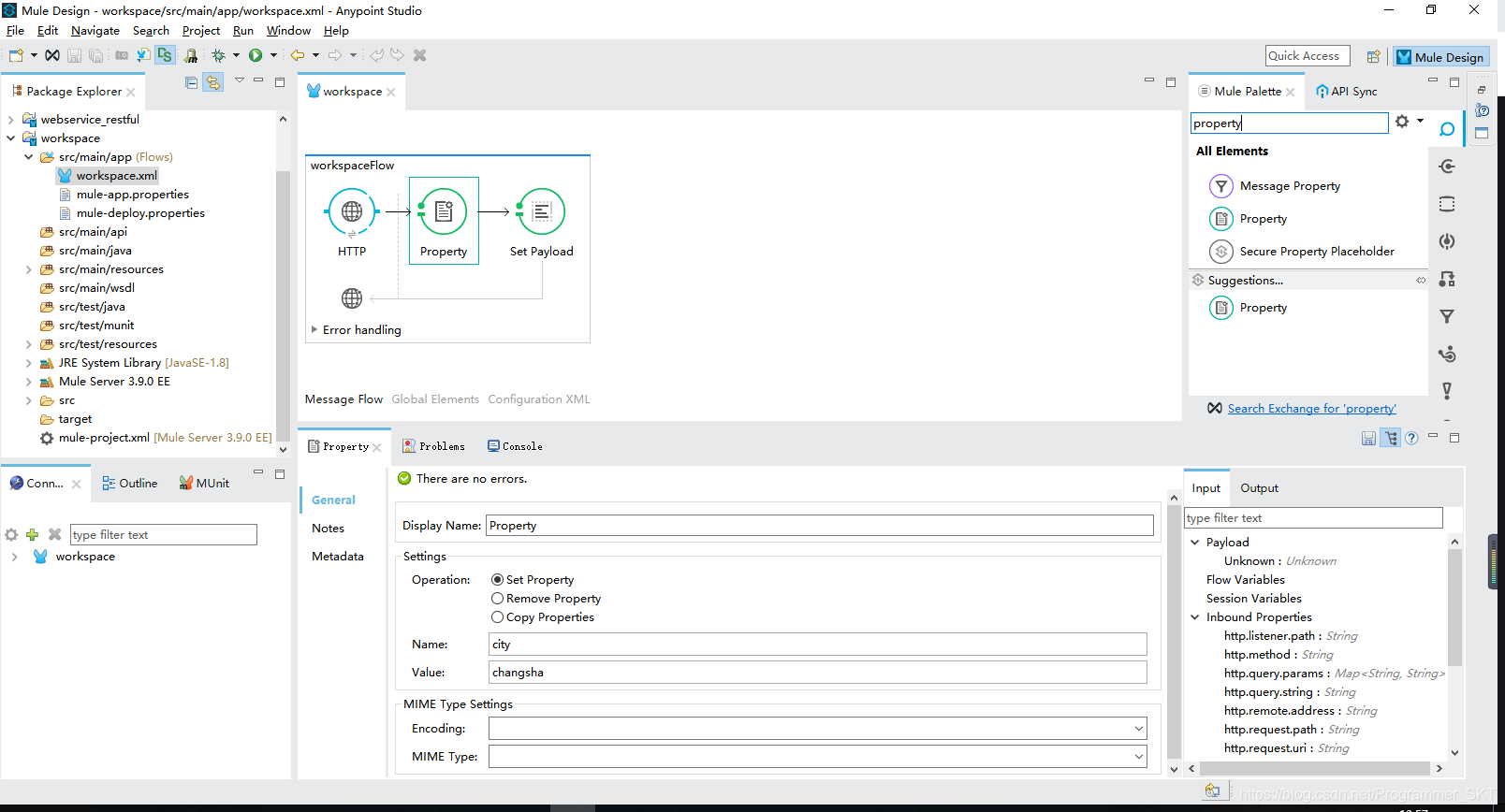1505x812 pixels.
Task: Collapse the workspace project node
Action: coord(10,138)
